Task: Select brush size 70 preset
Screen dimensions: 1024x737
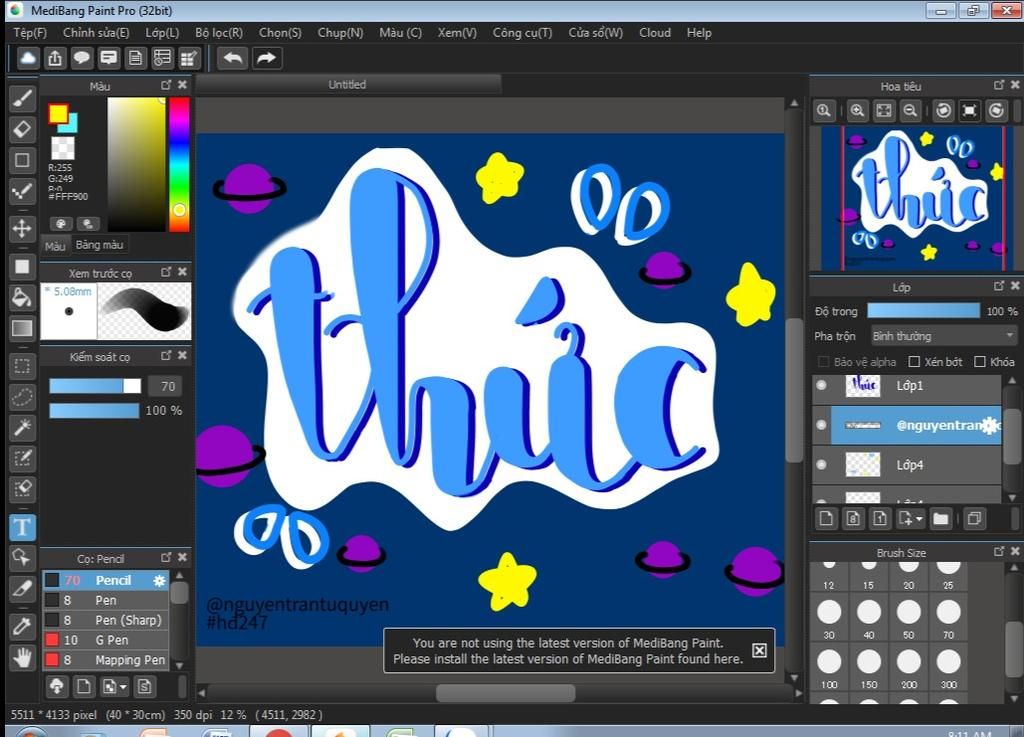Action: (948, 618)
